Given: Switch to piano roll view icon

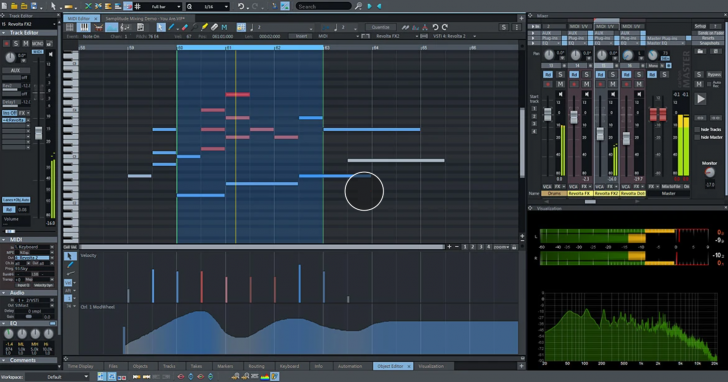Looking at the screenshot, I should click(84, 27).
